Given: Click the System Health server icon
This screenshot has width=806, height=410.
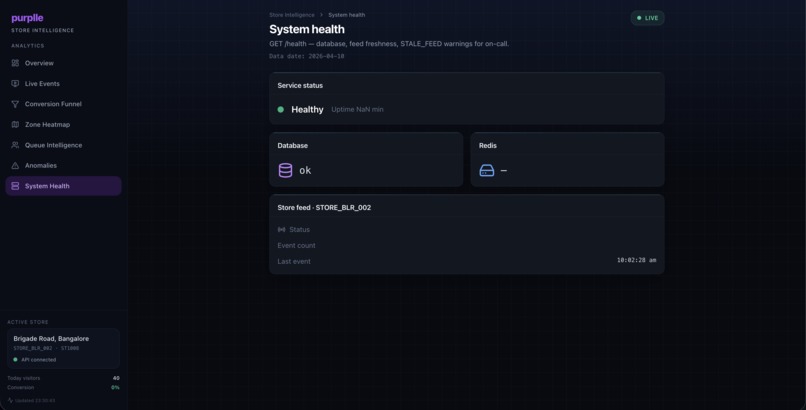Looking at the screenshot, I should coord(15,186).
